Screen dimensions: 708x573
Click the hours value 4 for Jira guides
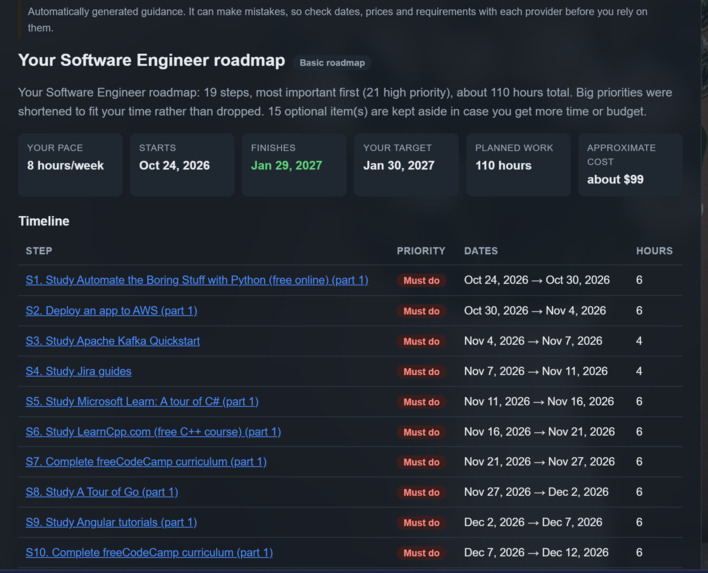pos(639,371)
